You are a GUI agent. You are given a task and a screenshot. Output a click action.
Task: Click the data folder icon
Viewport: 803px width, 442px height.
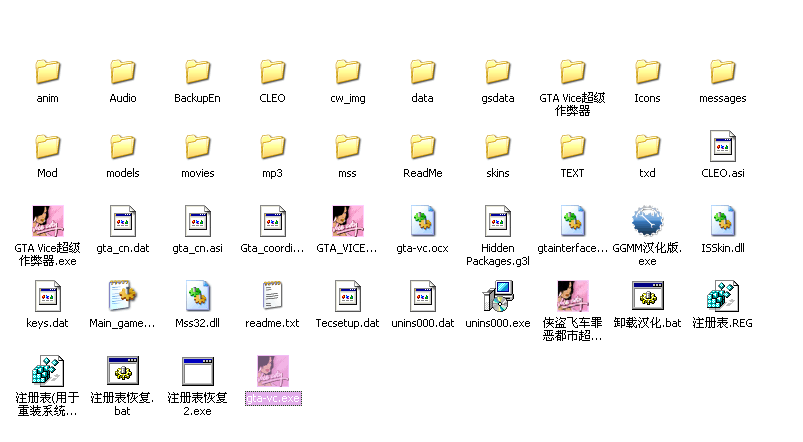pos(422,71)
